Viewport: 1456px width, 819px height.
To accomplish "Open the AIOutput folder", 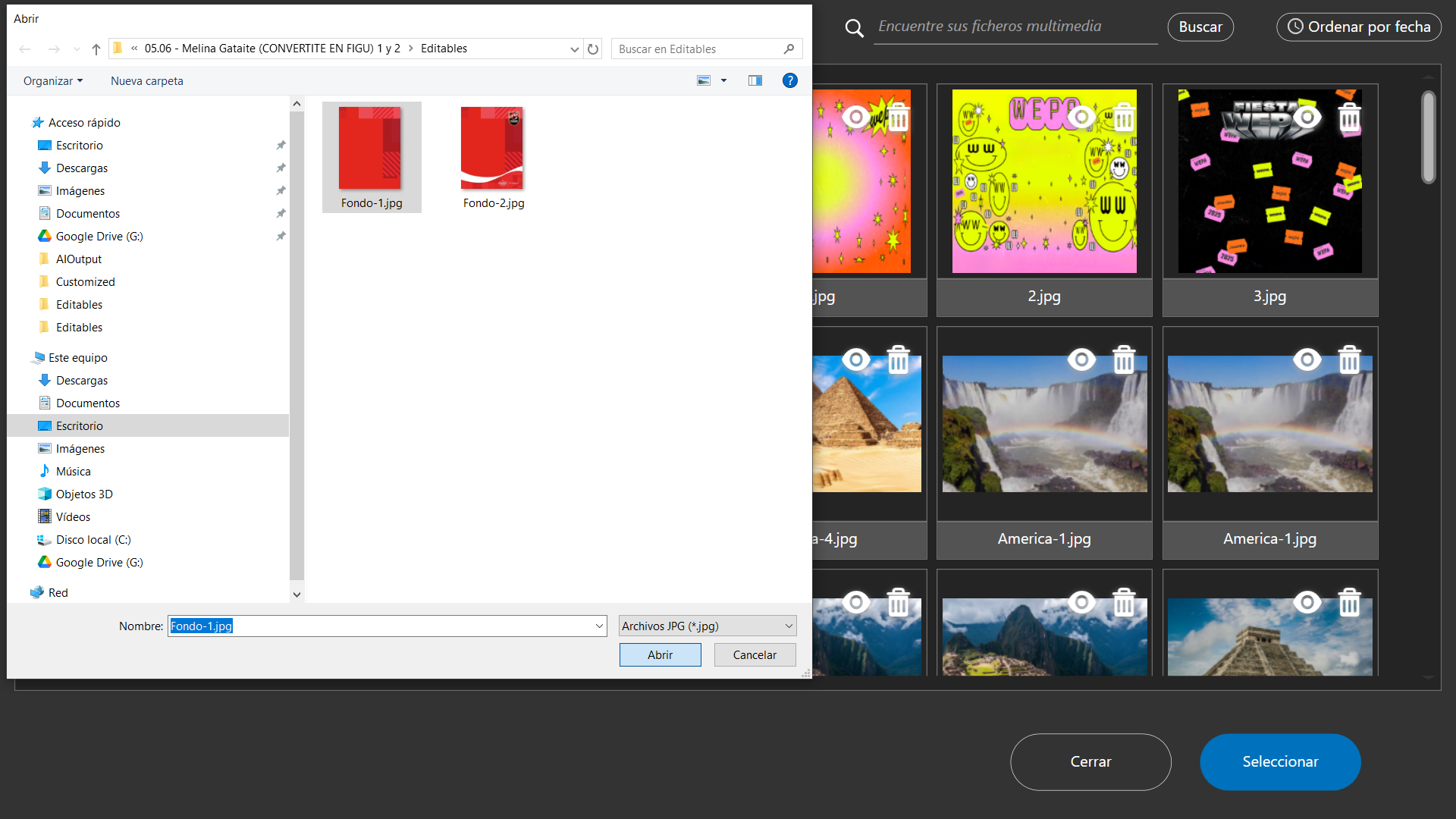I will 78,259.
